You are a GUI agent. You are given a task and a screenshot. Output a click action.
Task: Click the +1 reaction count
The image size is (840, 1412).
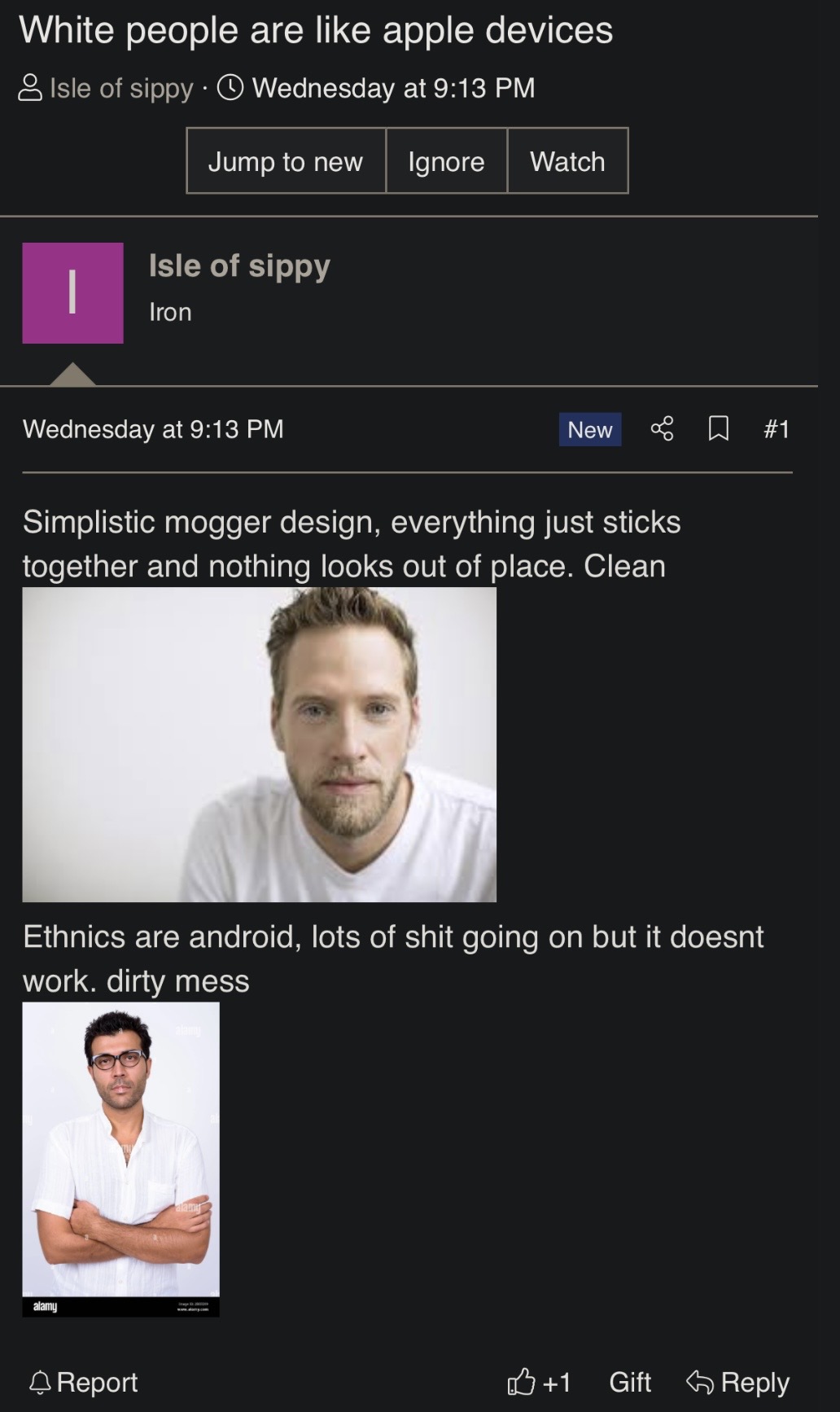558,1382
